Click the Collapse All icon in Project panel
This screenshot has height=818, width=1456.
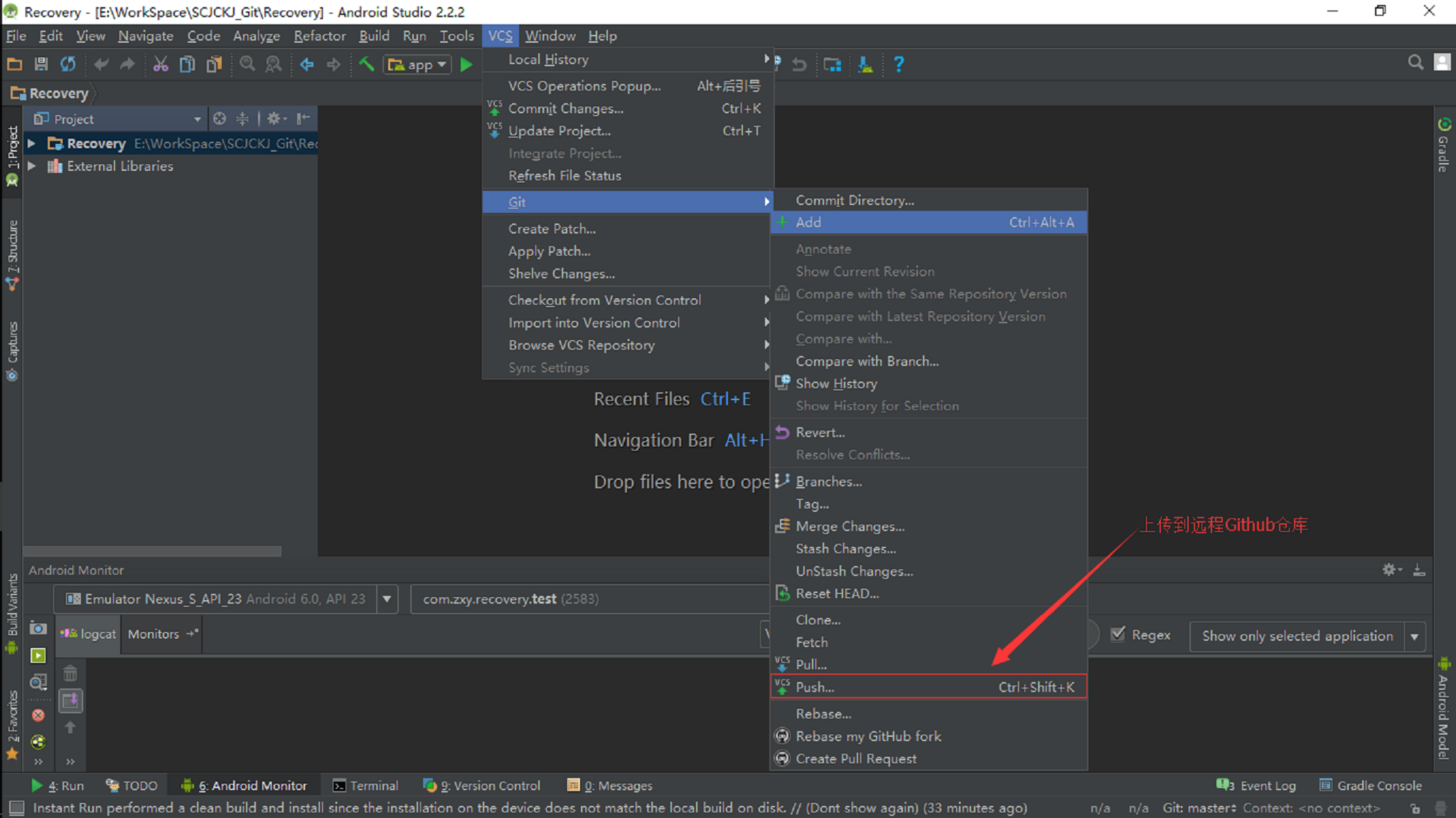[242, 118]
